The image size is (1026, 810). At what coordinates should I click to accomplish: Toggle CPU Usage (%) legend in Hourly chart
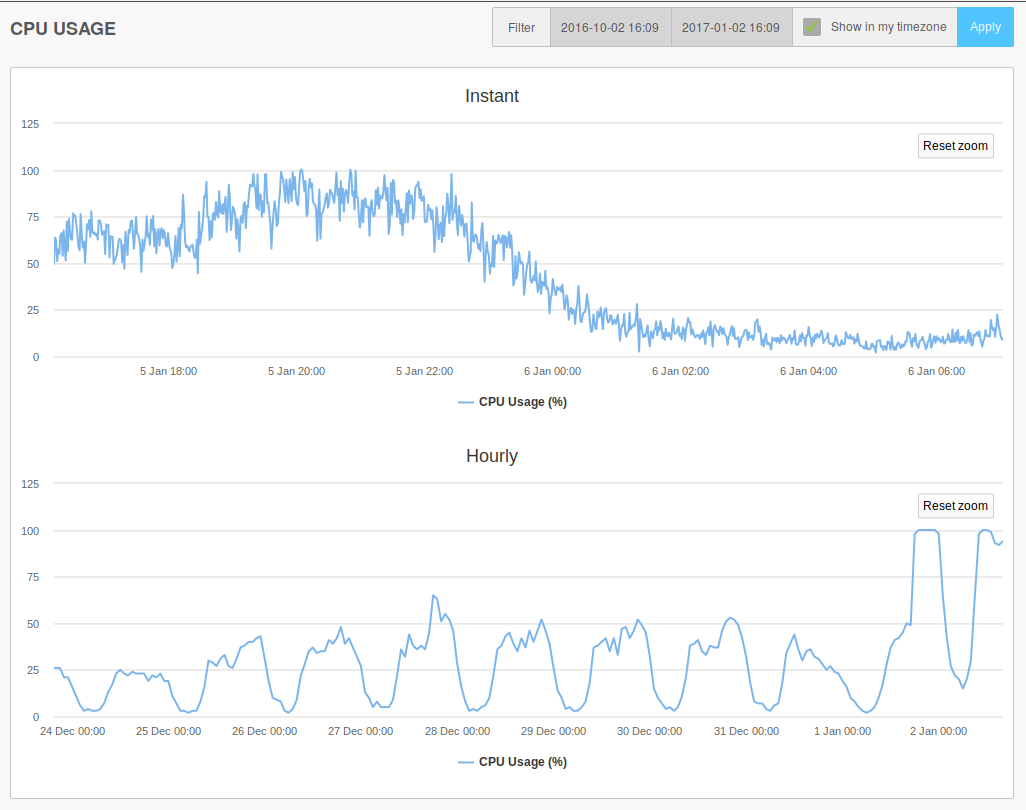(522, 762)
